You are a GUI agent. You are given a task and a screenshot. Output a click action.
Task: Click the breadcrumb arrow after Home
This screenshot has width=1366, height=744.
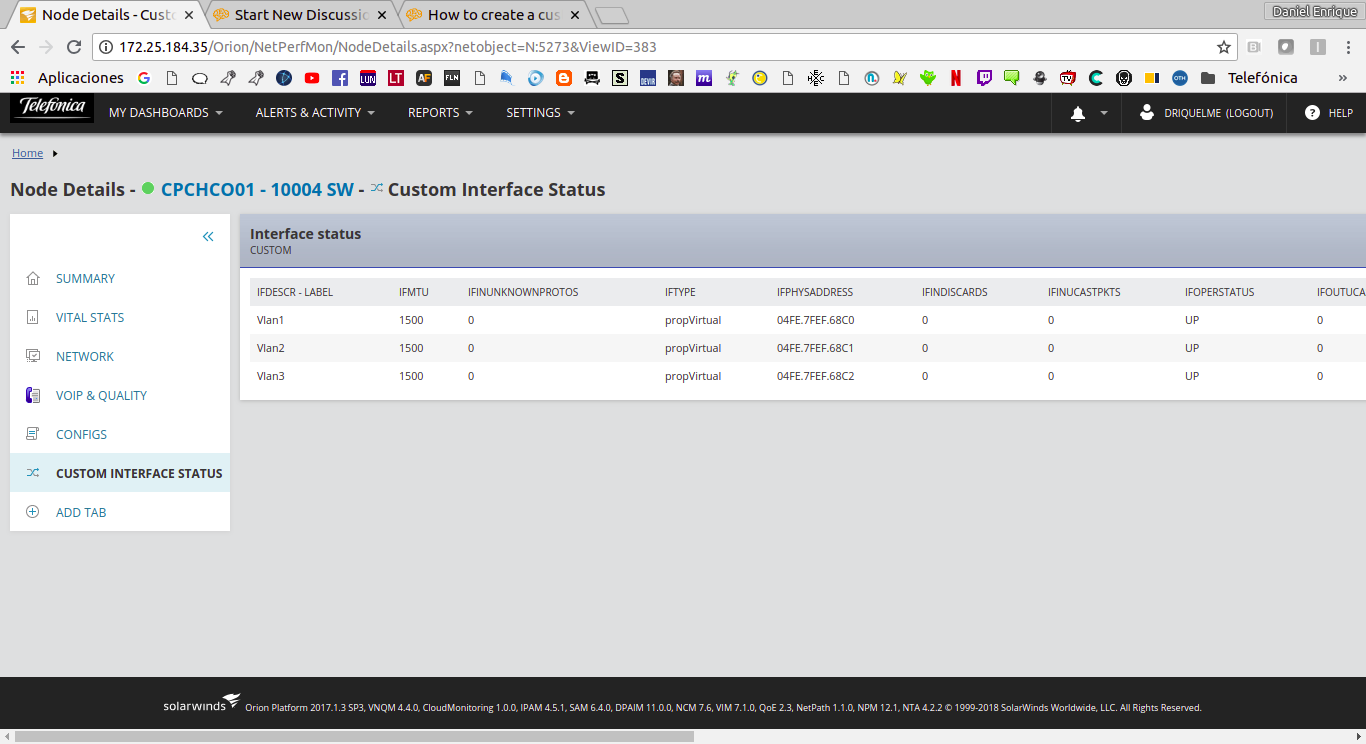(54, 153)
